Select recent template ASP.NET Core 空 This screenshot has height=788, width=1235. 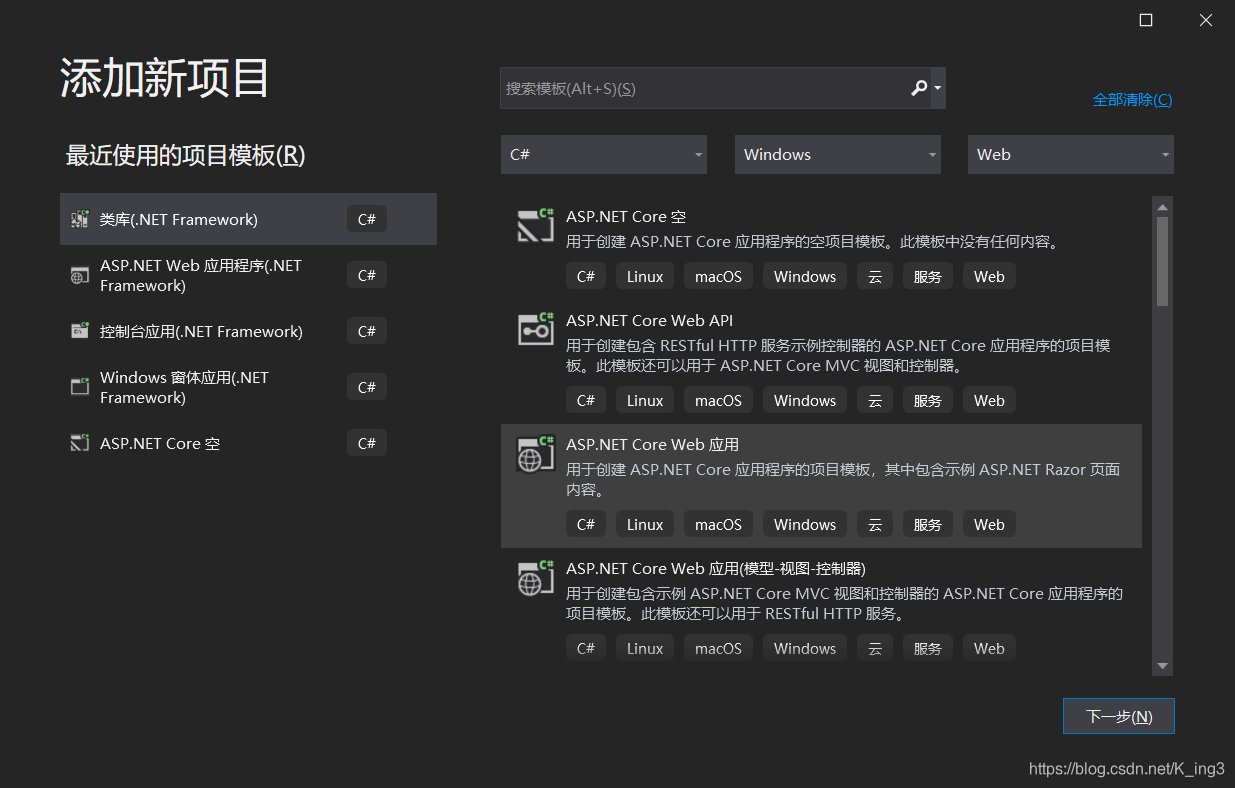click(249, 443)
